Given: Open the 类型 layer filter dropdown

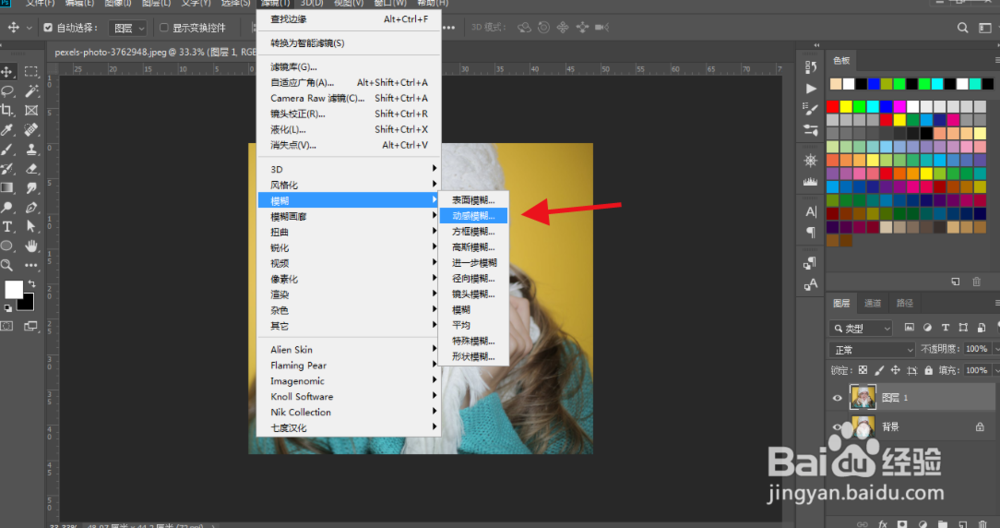Looking at the screenshot, I should click(x=860, y=328).
